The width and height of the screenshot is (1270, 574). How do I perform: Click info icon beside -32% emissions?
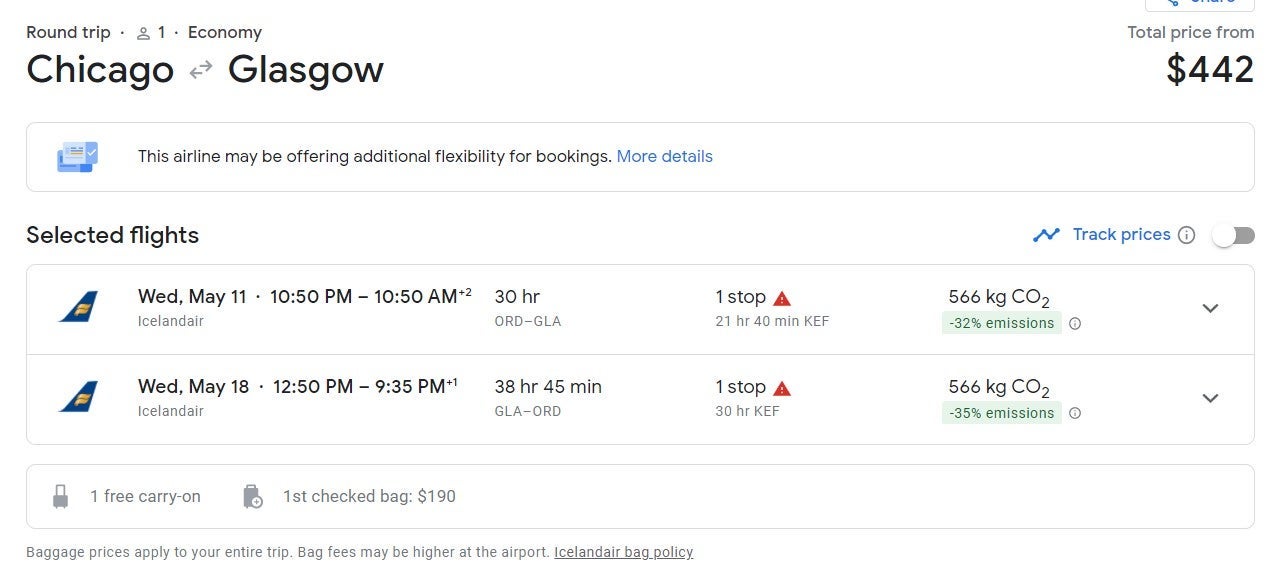click(1075, 324)
